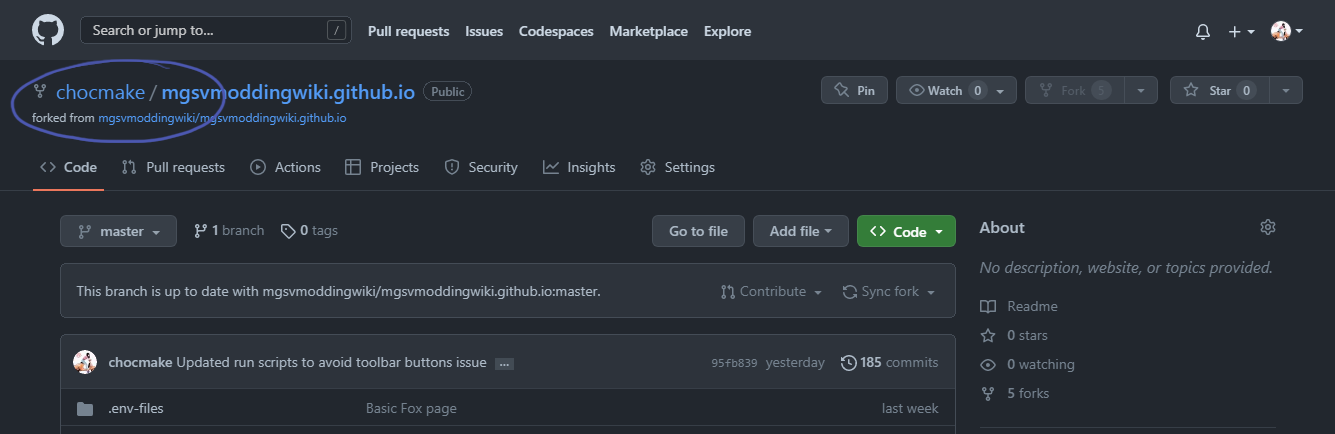The image size is (1335, 434).
Task: Click the "yesterday" commit timestamp
Action: tap(795, 363)
